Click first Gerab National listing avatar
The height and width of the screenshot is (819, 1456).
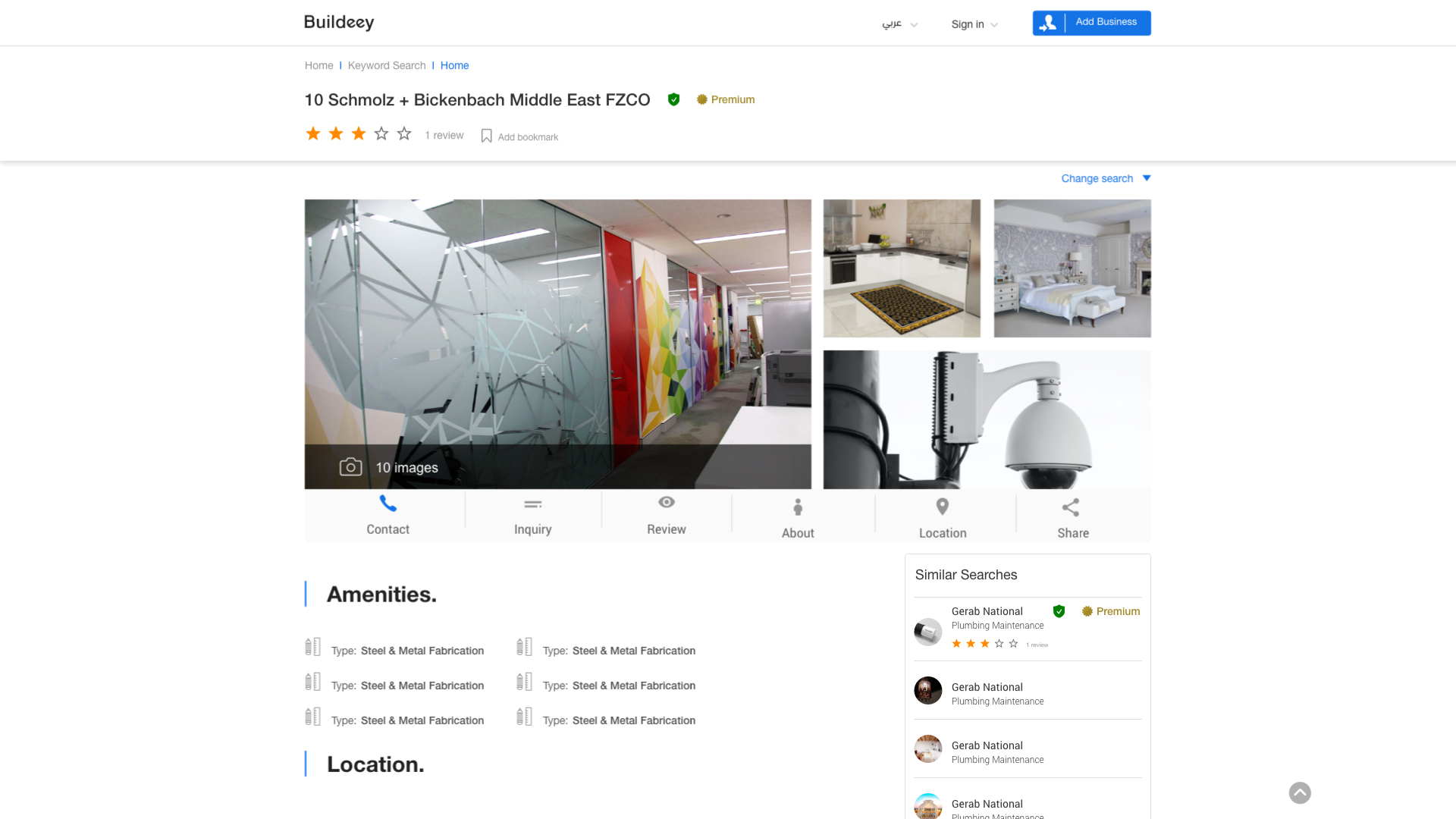click(928, 632)
